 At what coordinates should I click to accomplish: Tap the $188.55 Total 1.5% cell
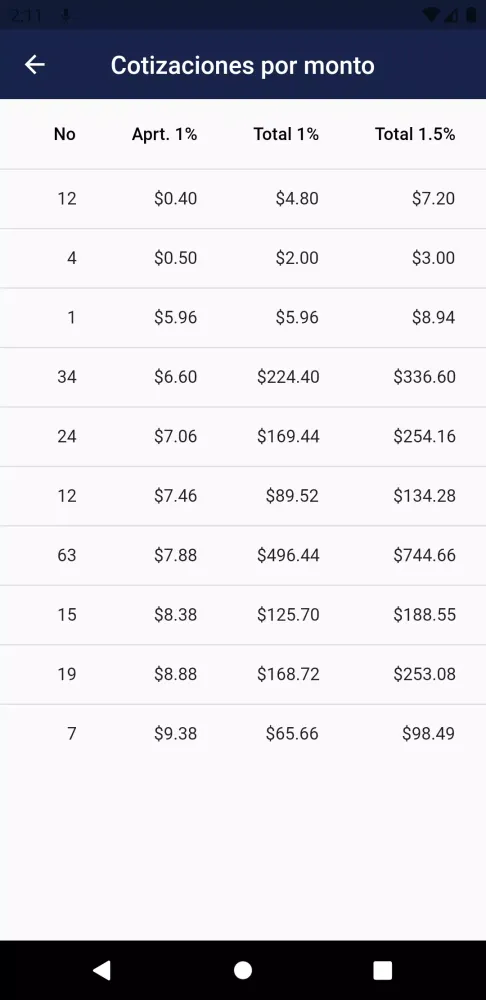424,614
